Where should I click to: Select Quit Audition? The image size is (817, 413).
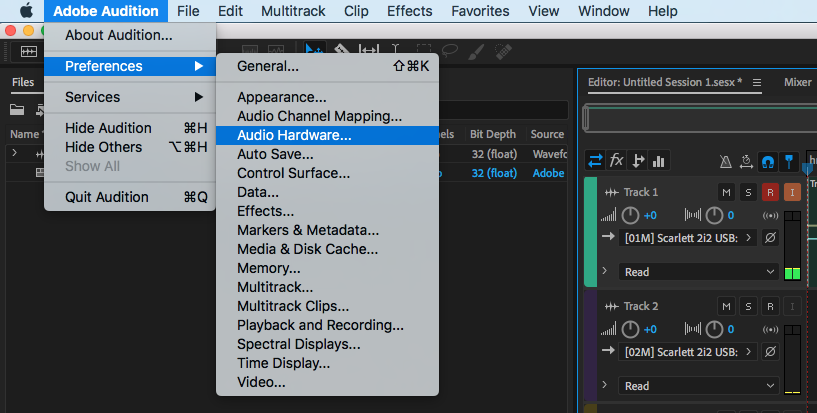(130, 197)
